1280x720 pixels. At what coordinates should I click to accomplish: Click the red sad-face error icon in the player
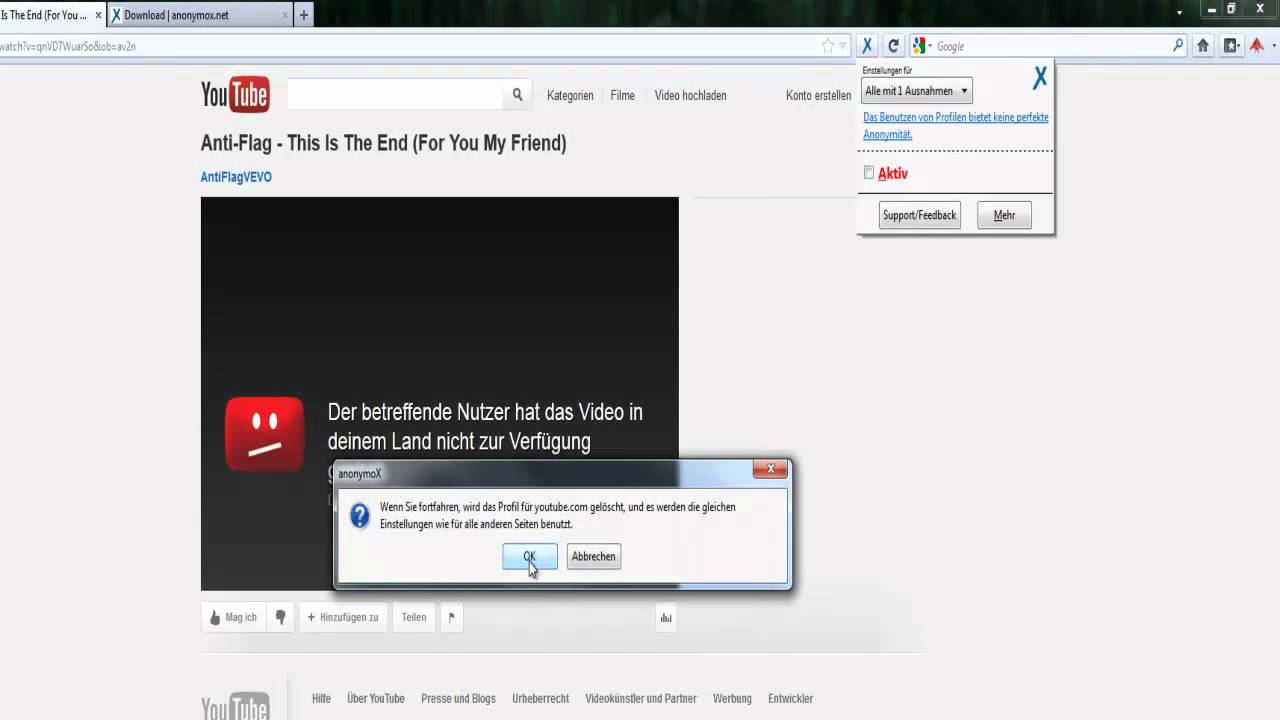264,434
